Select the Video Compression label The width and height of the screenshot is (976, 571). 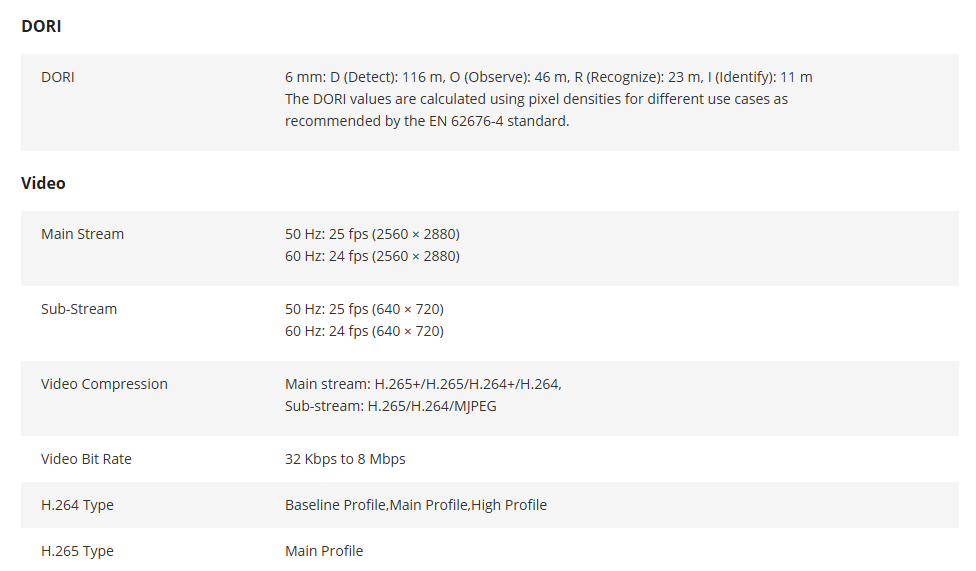click(x=104, y=384)
